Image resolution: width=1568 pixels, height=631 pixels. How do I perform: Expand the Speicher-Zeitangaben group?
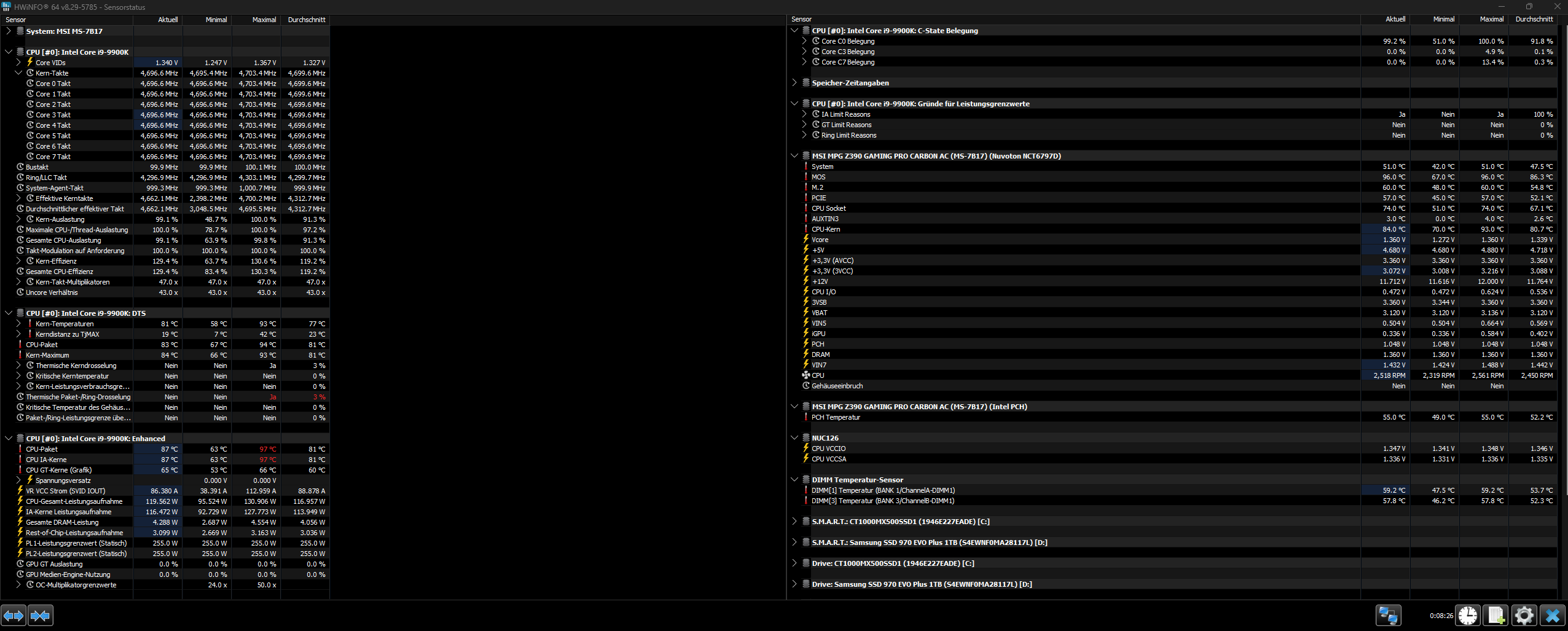pos(794,82)
